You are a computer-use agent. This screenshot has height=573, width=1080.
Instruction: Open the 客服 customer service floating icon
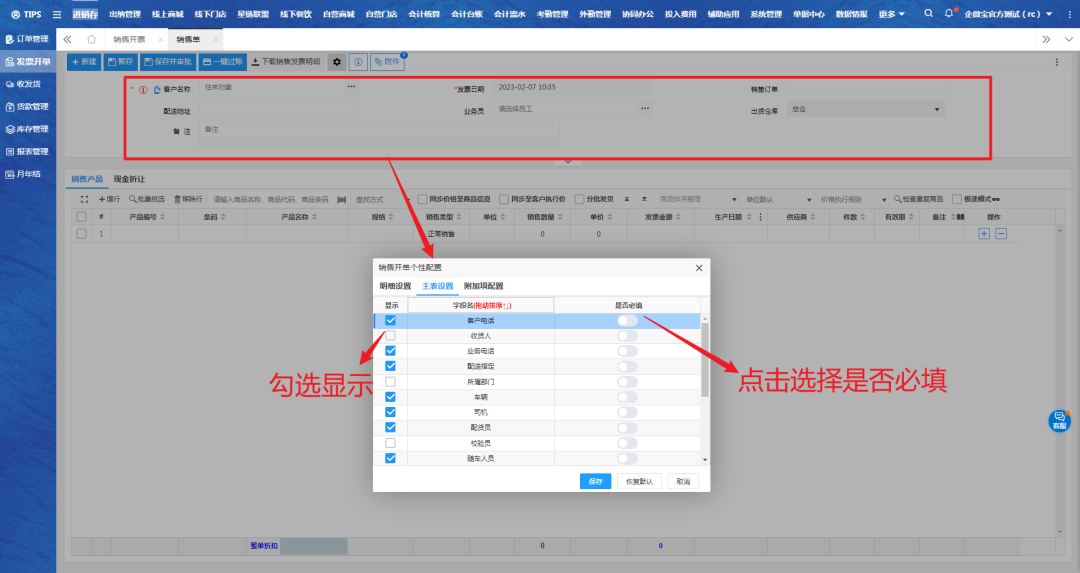1059,421
